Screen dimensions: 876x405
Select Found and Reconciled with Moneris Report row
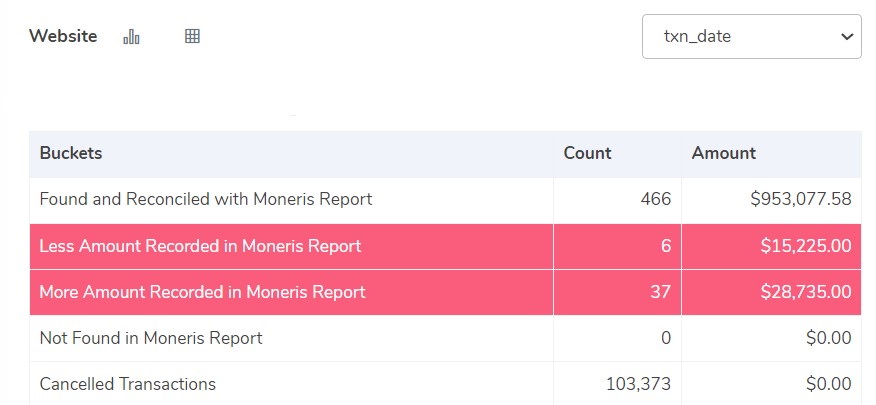click(x=445, y=199)
